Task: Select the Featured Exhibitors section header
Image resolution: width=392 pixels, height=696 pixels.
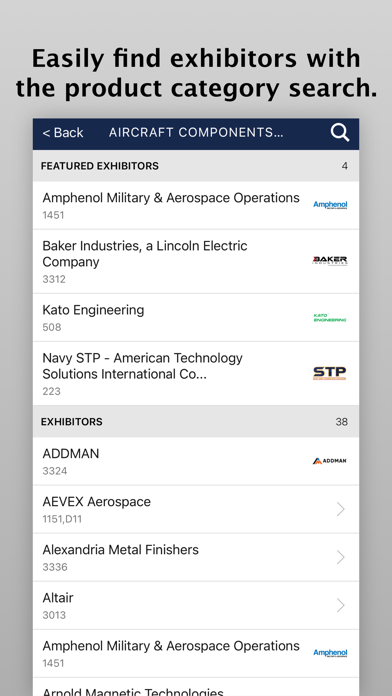Action: click(x=196, y=166)
